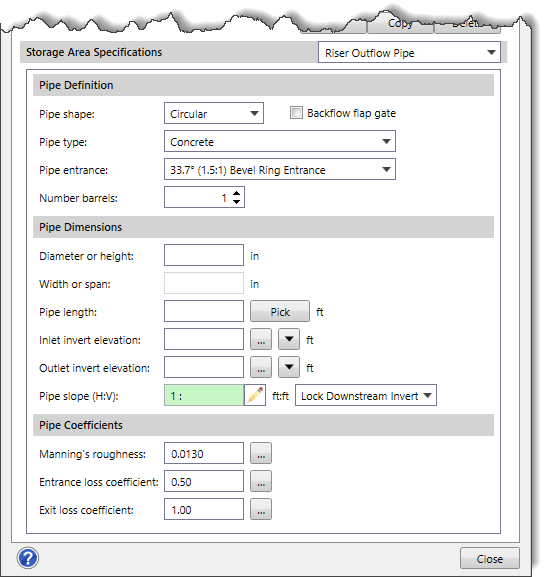Open the Pipe shape Circular dropdown
Screen dimensions: 546x577
click(214, 113)
